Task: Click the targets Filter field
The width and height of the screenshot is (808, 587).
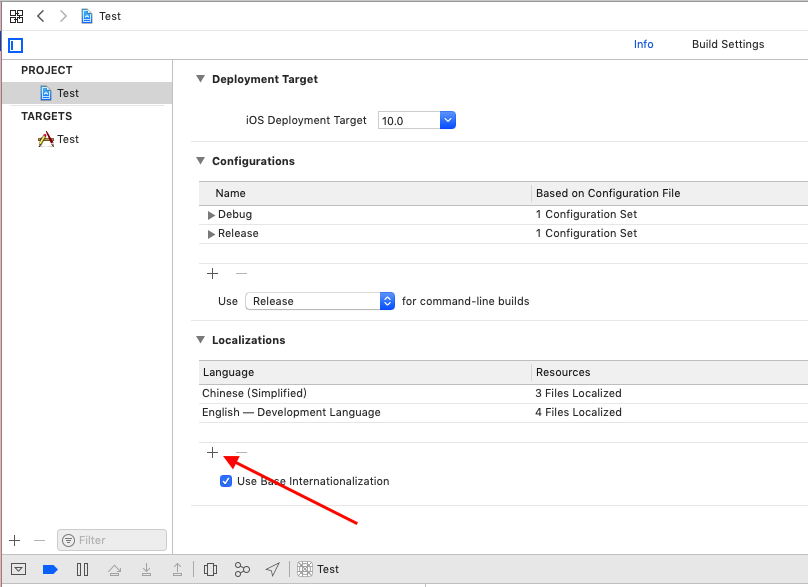Action: 112,540
